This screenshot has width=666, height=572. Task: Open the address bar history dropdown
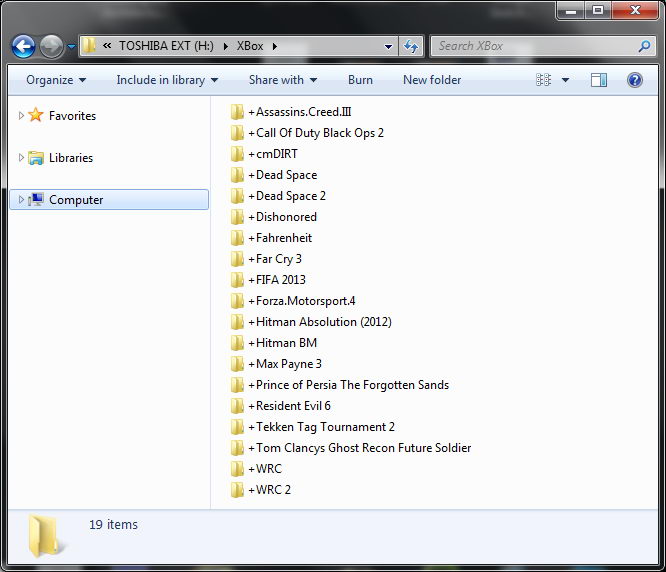point(388,46)
